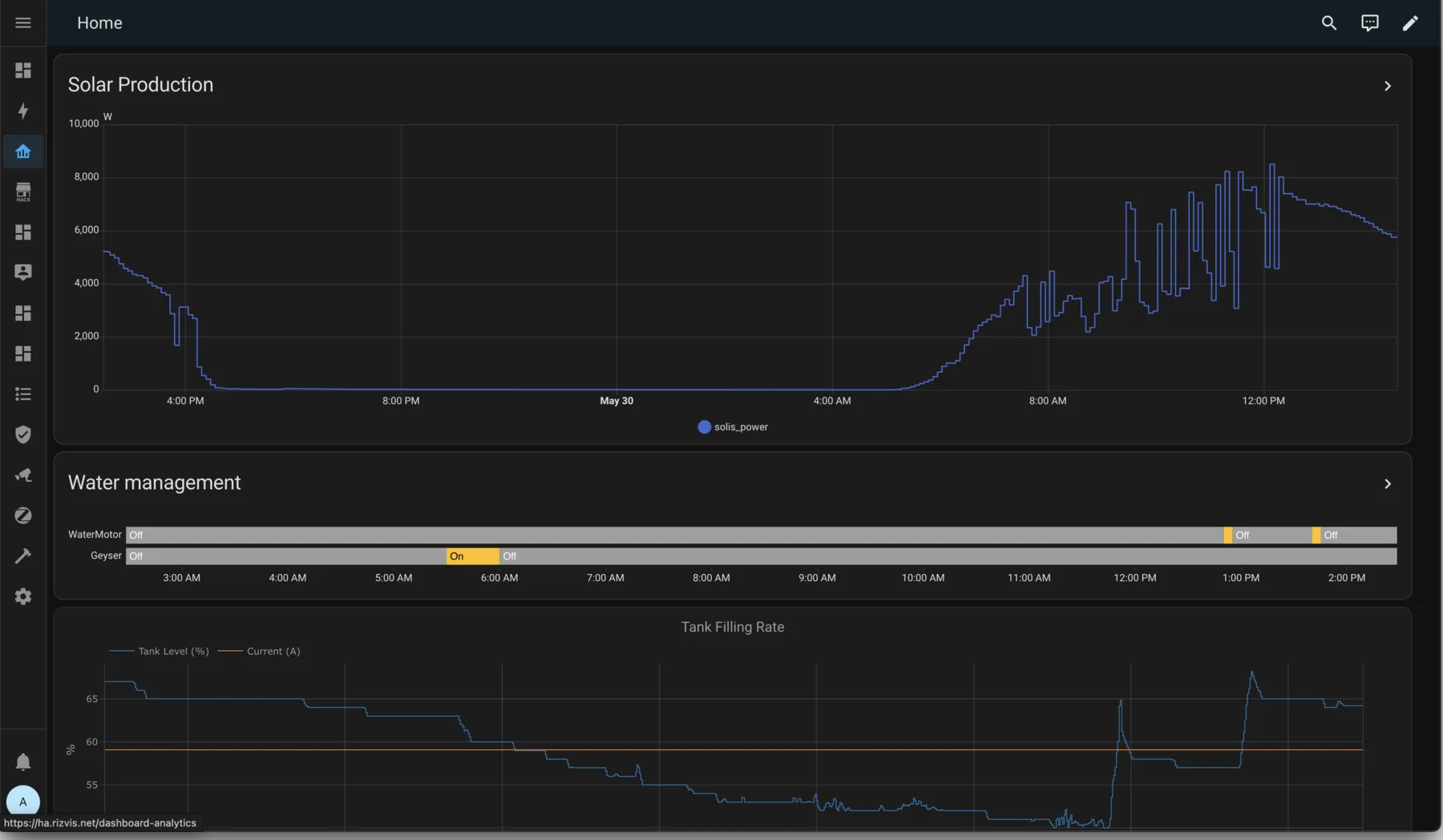The image size is (1443, 840).
Task: Click the edit dashboard pencil icon
Action: (x=1410, y=23)
